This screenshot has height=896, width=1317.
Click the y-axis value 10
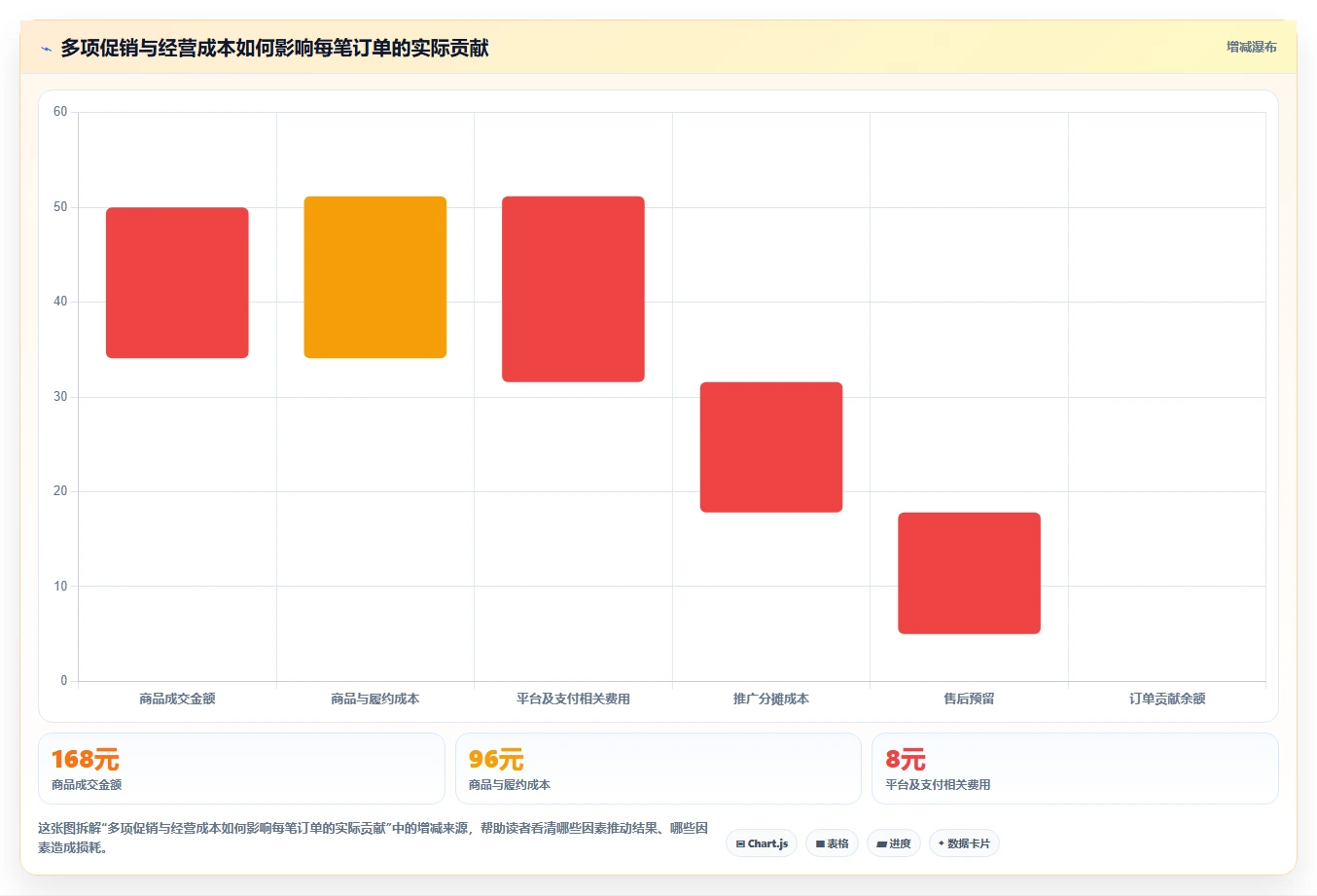pyautogui.click(x=60, y=587)
